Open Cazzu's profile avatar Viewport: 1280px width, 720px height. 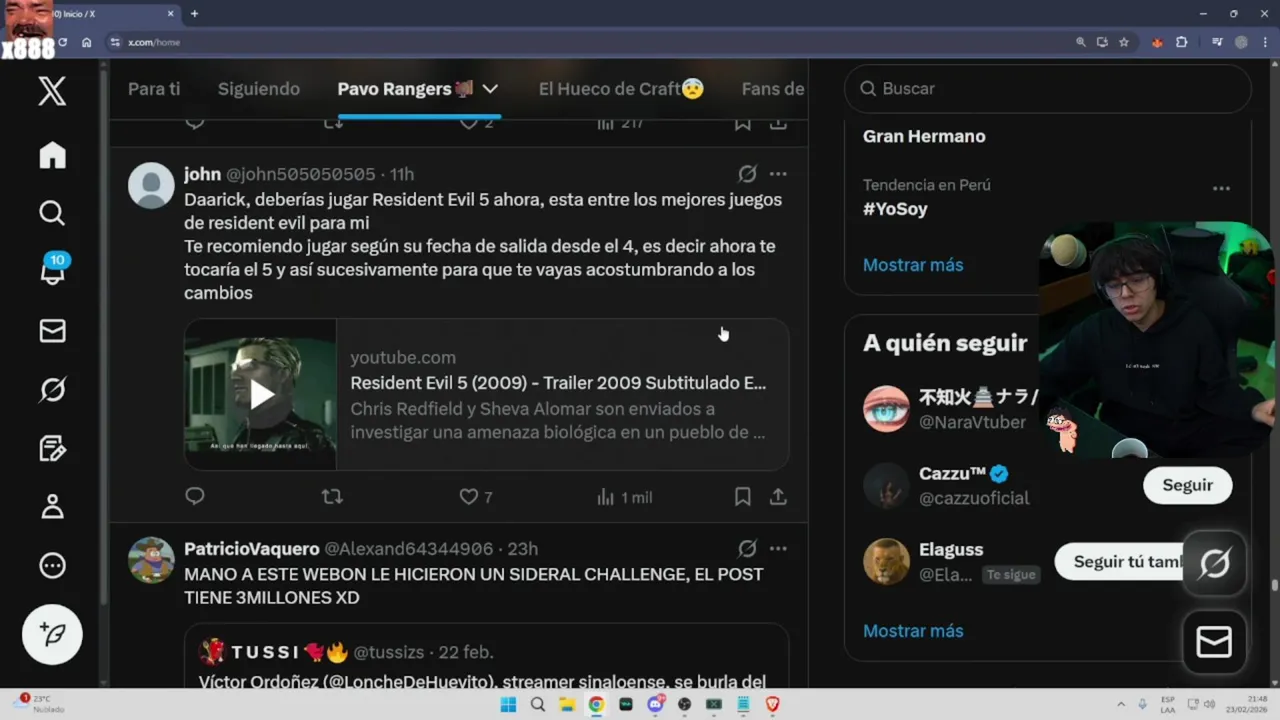point(886,485)
